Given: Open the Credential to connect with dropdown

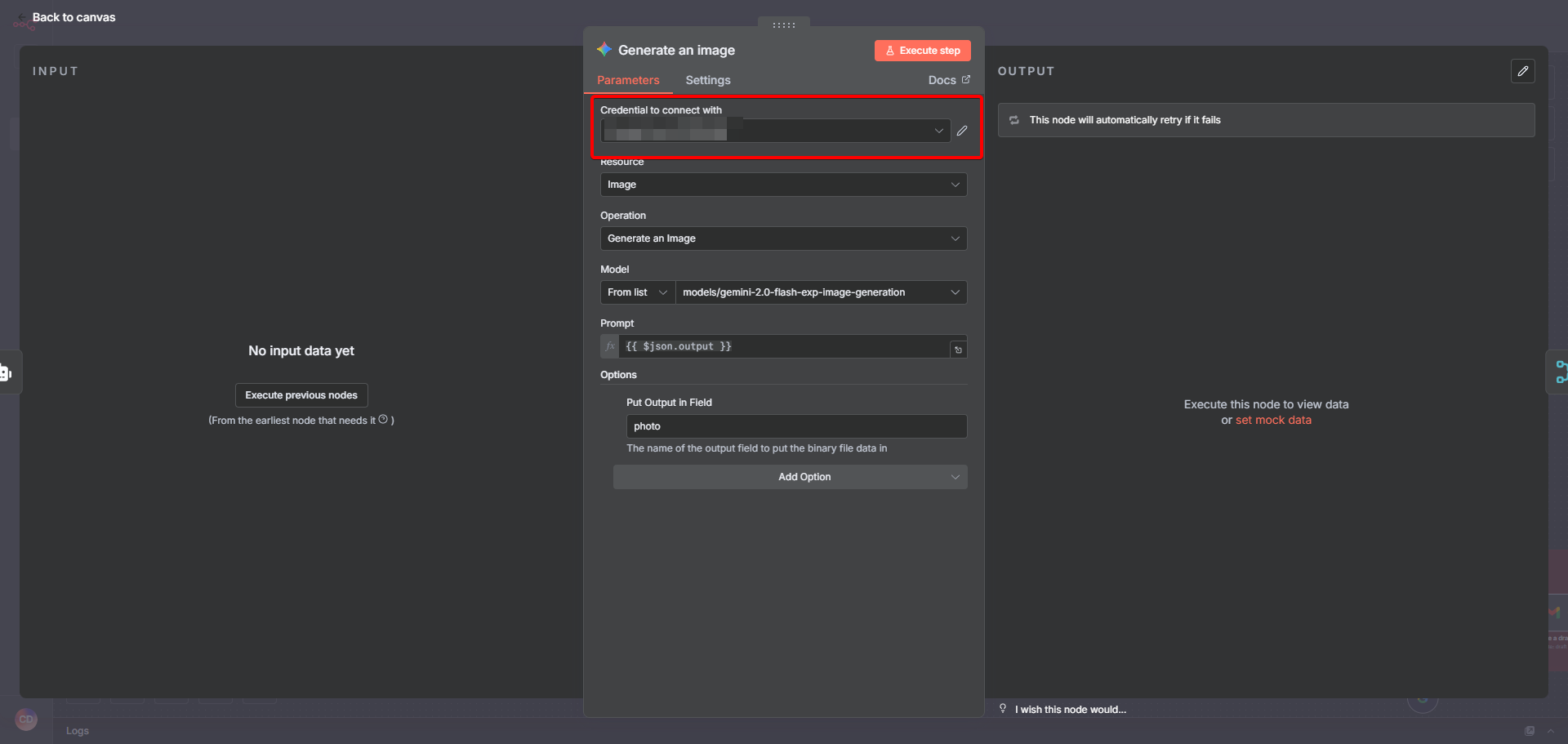Looking at the screenshot, I should click(x=774, y=131).
